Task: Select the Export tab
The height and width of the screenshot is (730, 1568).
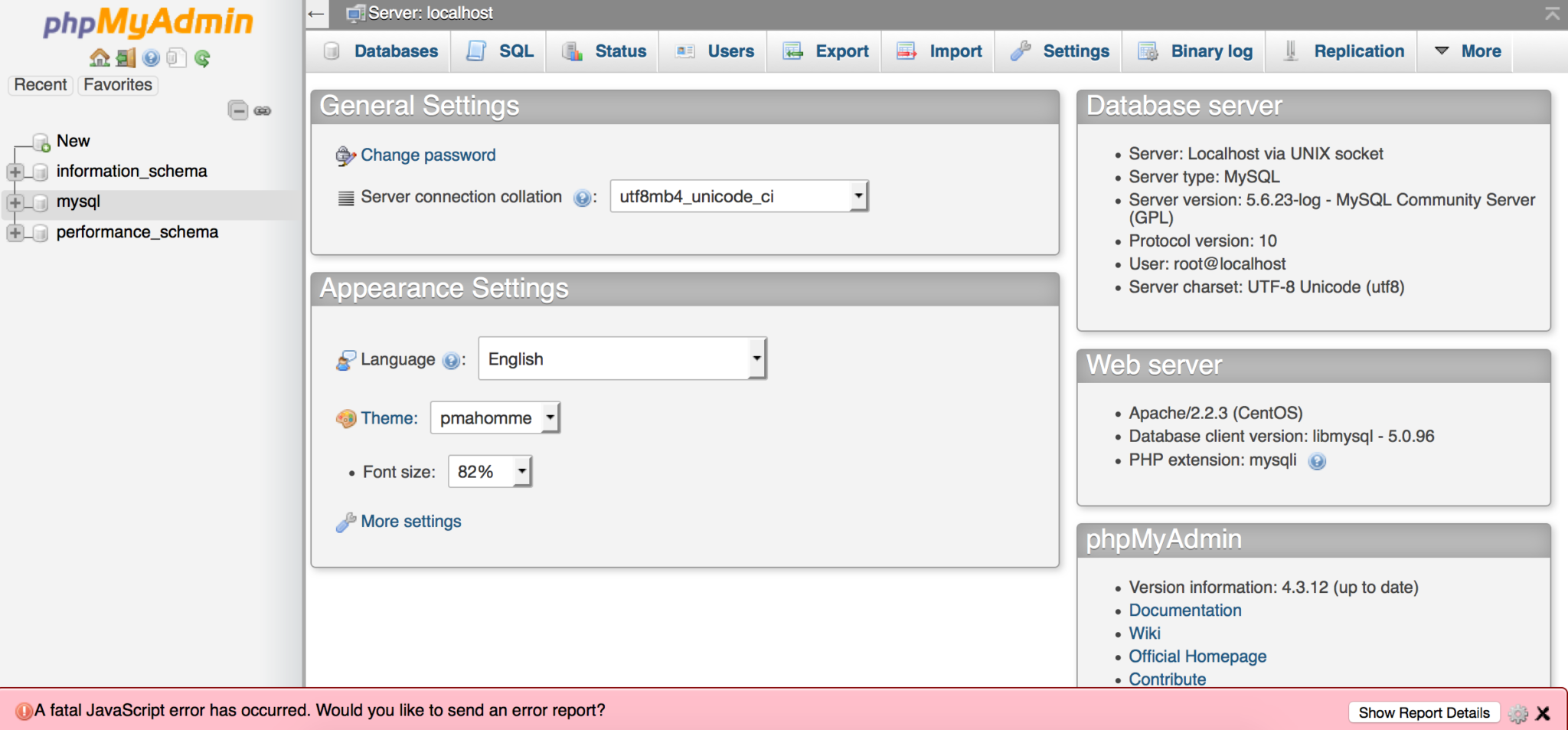Action: click(825, 51)
